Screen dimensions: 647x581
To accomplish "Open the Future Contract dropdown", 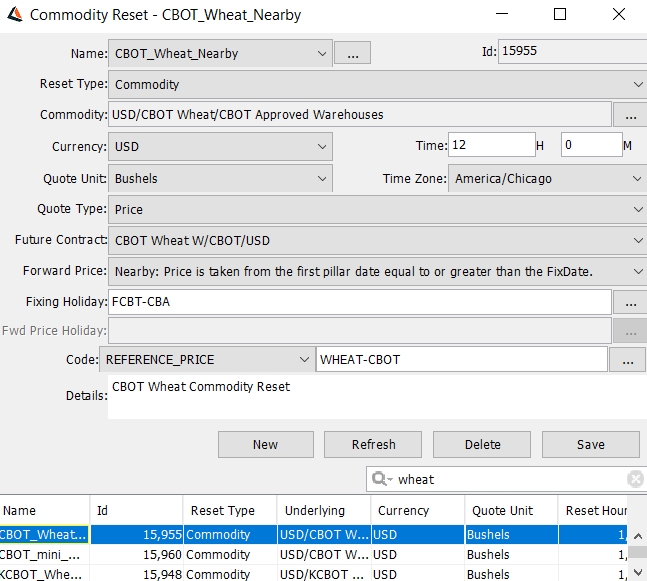I will (378, 241).
